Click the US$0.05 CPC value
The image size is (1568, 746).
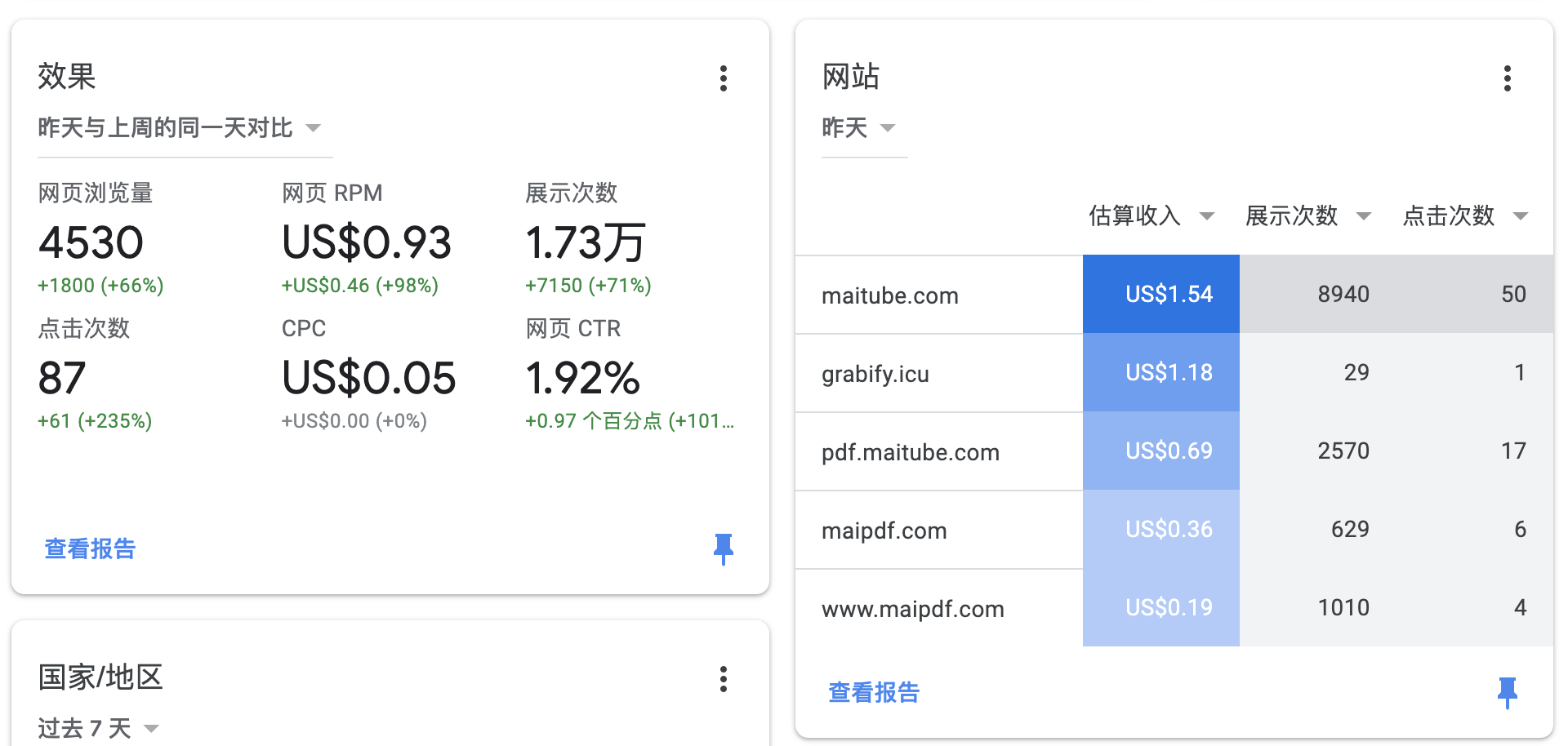[x=368, y=378]
